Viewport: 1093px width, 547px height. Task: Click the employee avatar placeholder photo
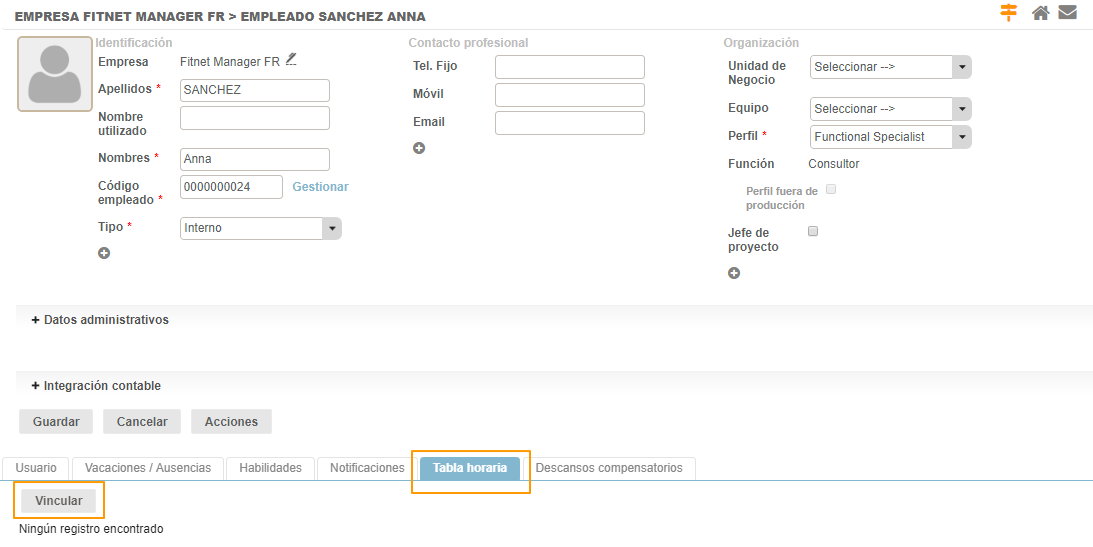(x=55, y=74)
